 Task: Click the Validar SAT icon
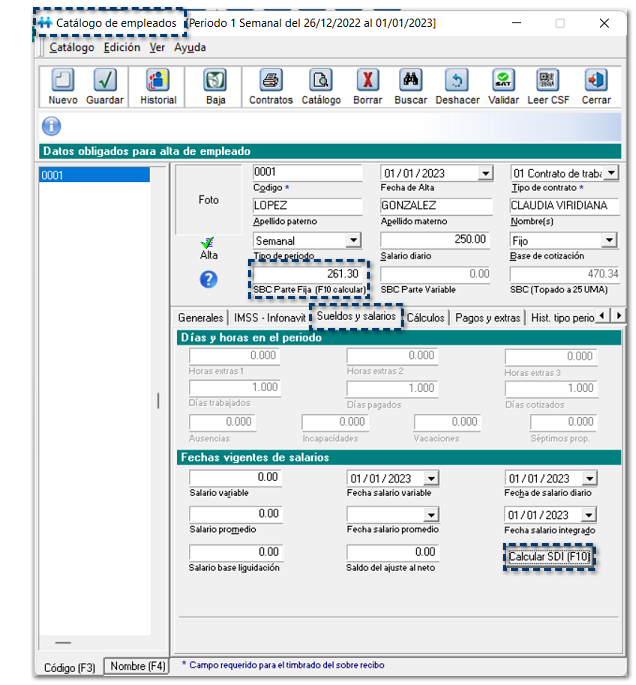(x=503, y=81)
